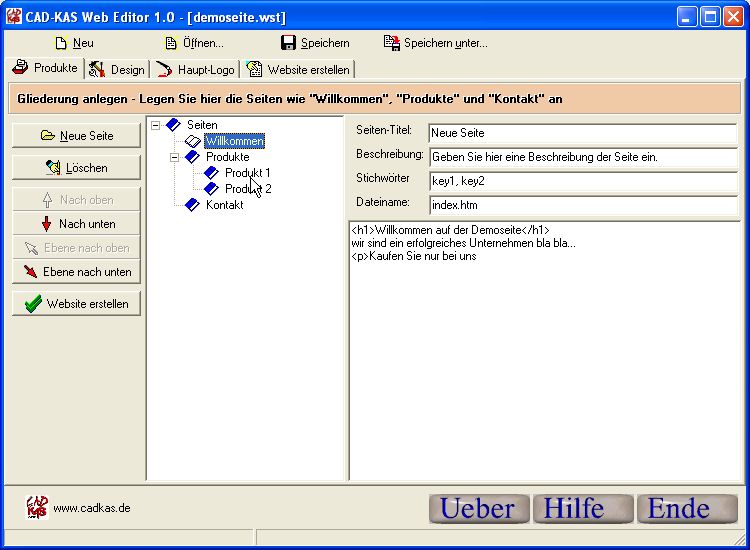
Task: Collapse the Produkte tree branch
Action: [x=175, y=157]
